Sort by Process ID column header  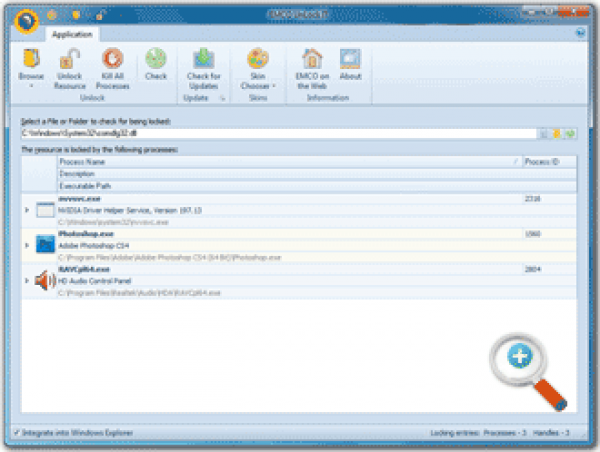549,162
